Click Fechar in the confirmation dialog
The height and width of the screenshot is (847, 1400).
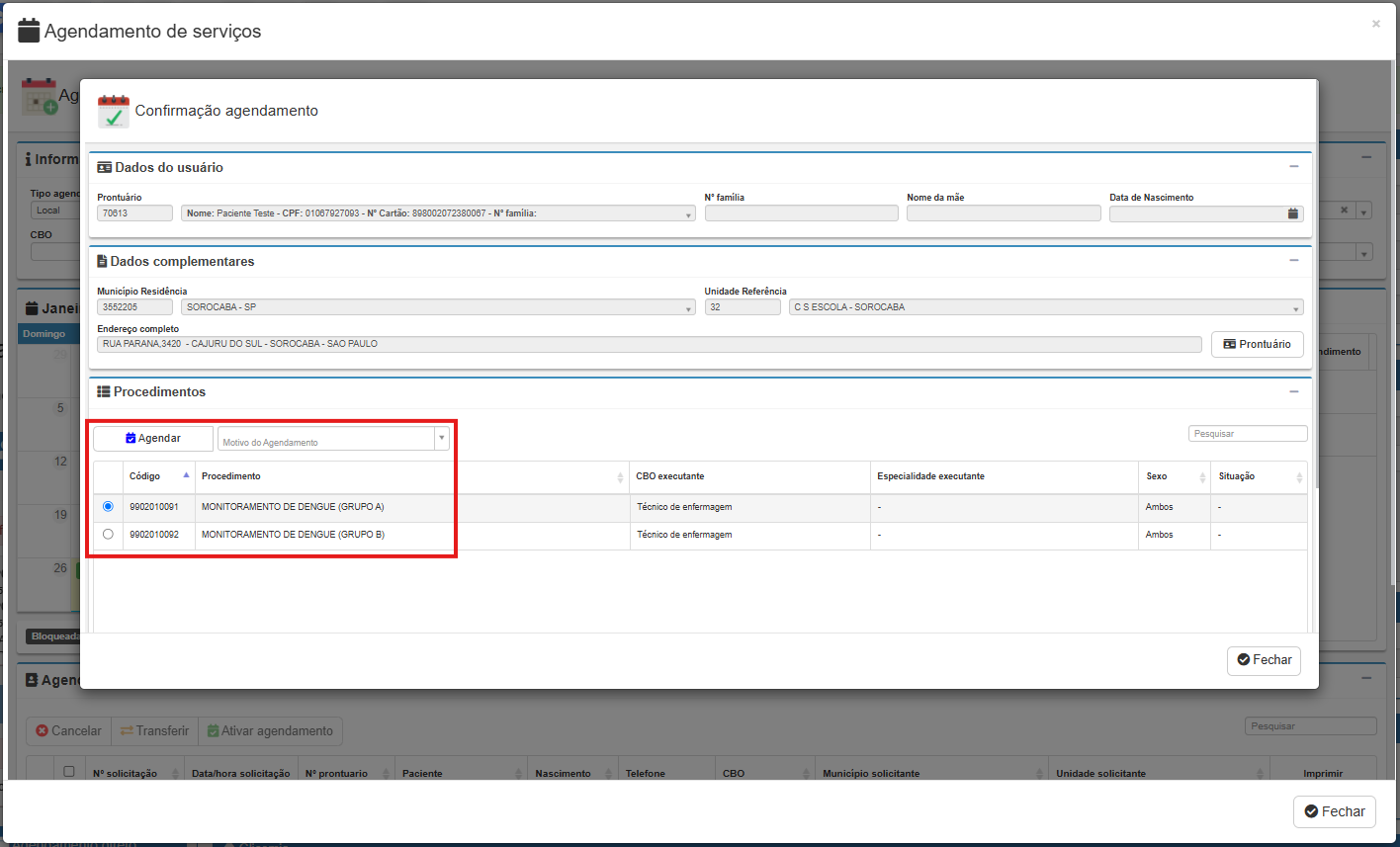(1263, 660)
